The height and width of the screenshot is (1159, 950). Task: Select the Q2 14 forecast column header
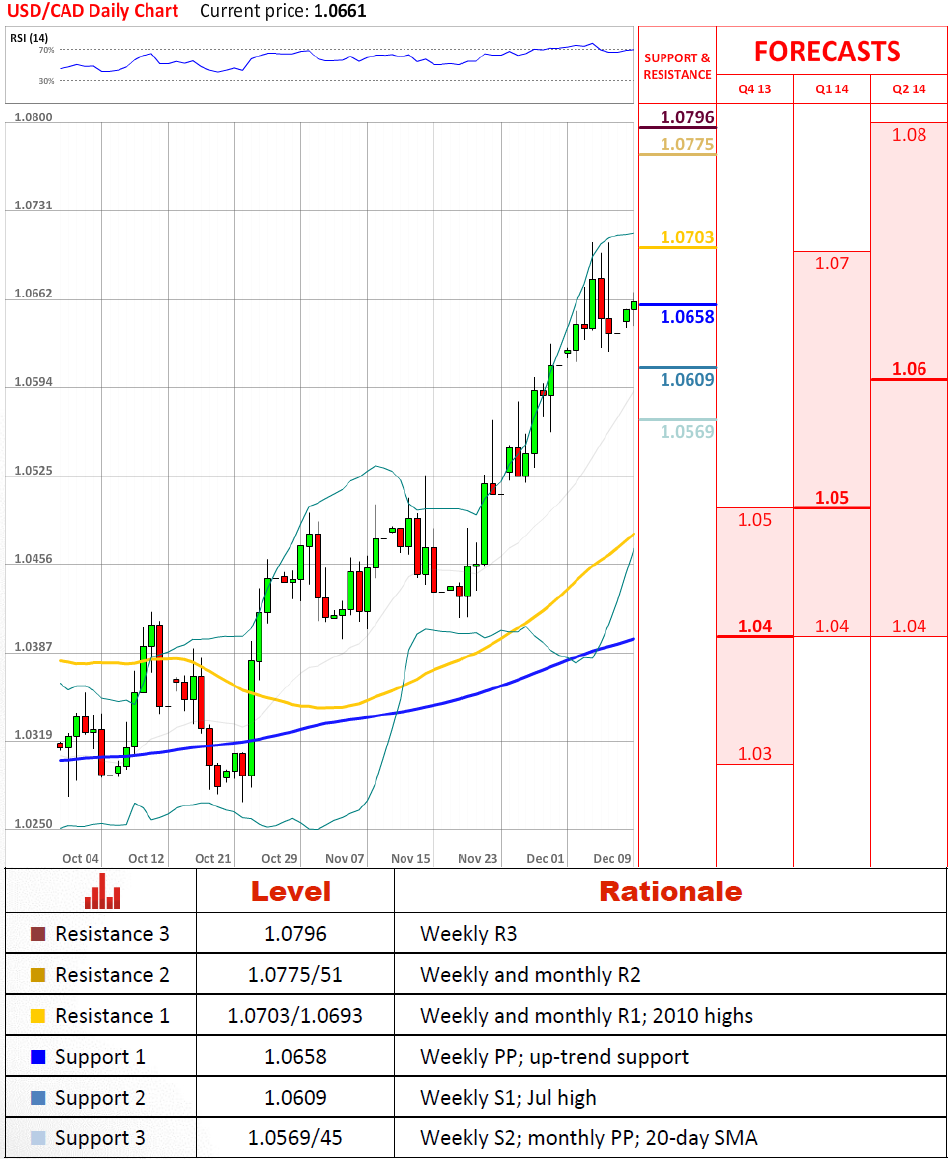[x=909, y=89]
